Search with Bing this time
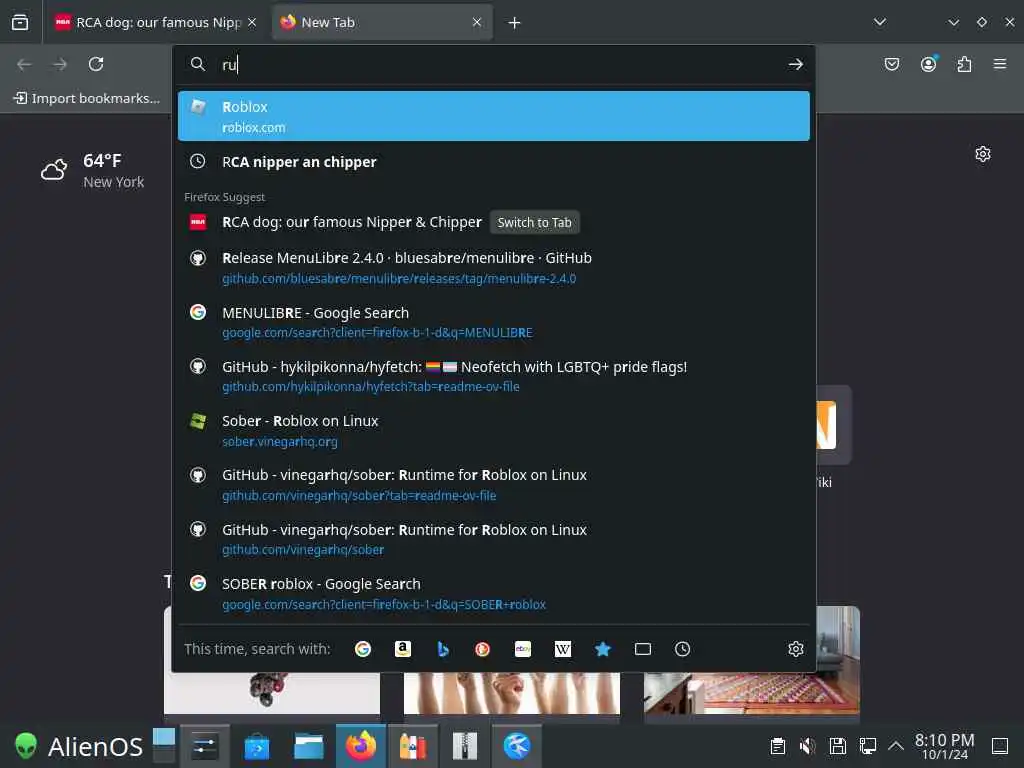Screen dimensions: 1024x768 coord(443,648)
